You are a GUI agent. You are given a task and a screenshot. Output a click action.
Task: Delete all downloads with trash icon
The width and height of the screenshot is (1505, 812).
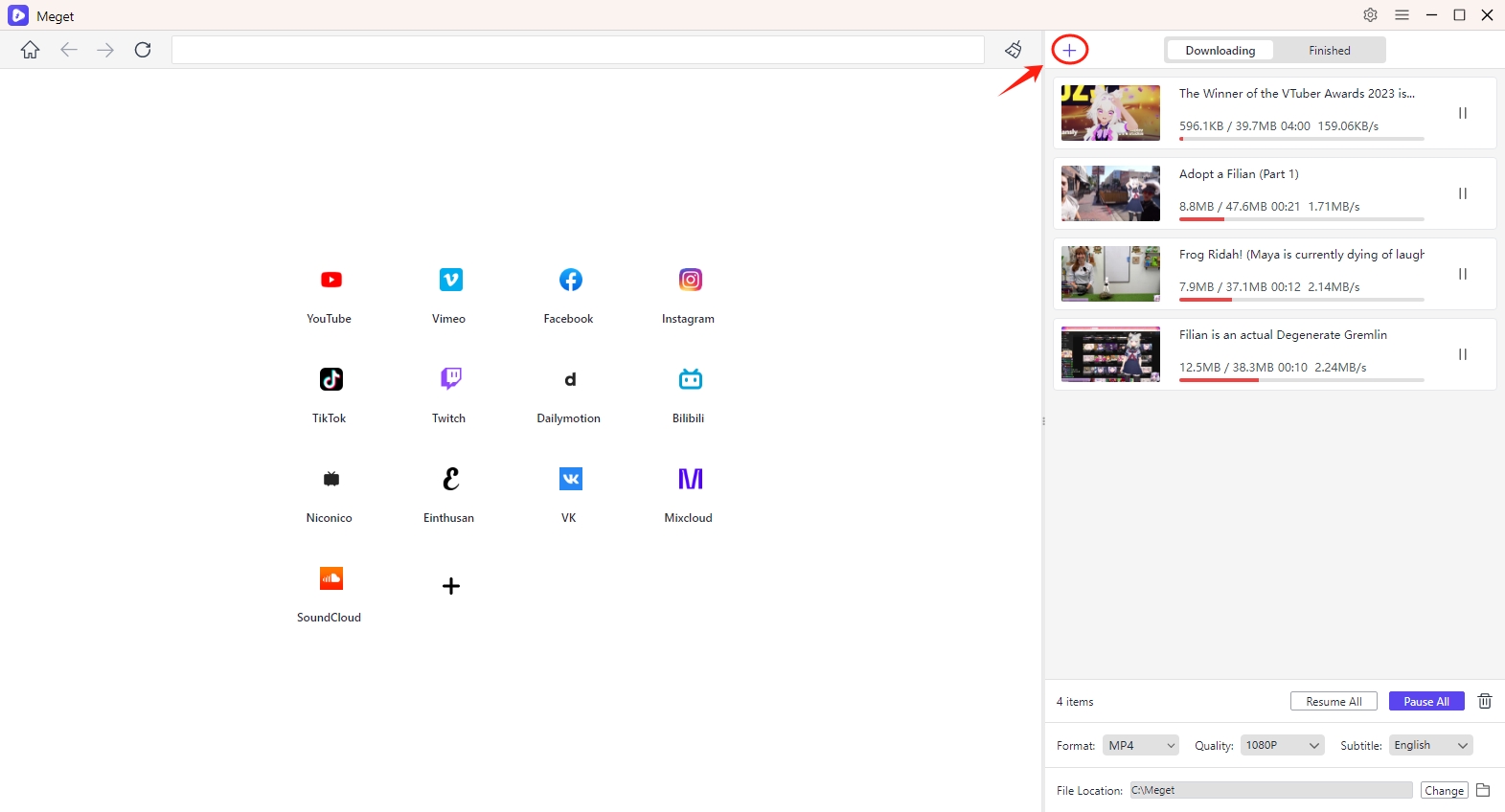point(1485,701)
